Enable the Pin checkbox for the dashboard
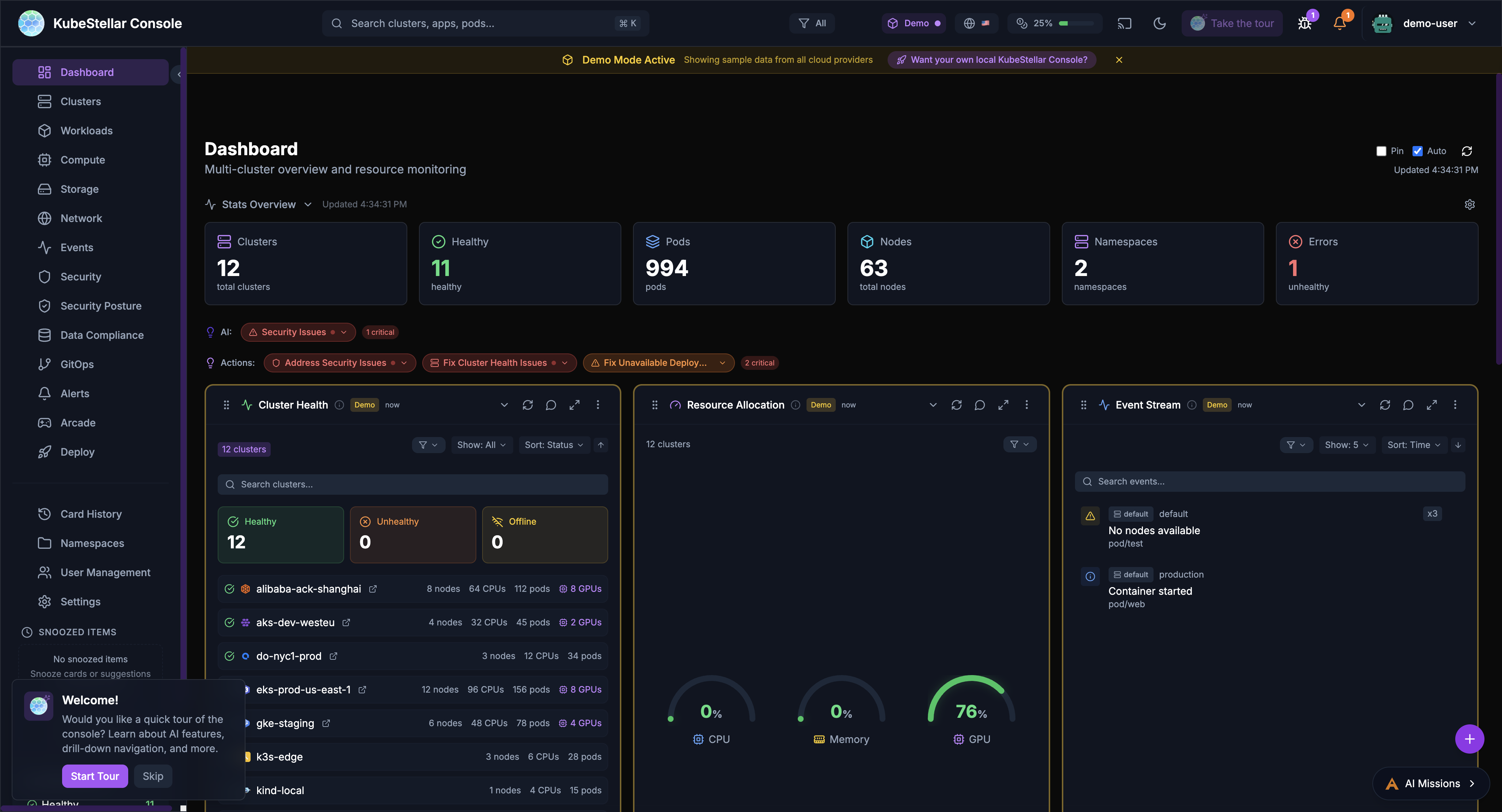This screenshot has height=812, width=1502. tap(1381, 151)
